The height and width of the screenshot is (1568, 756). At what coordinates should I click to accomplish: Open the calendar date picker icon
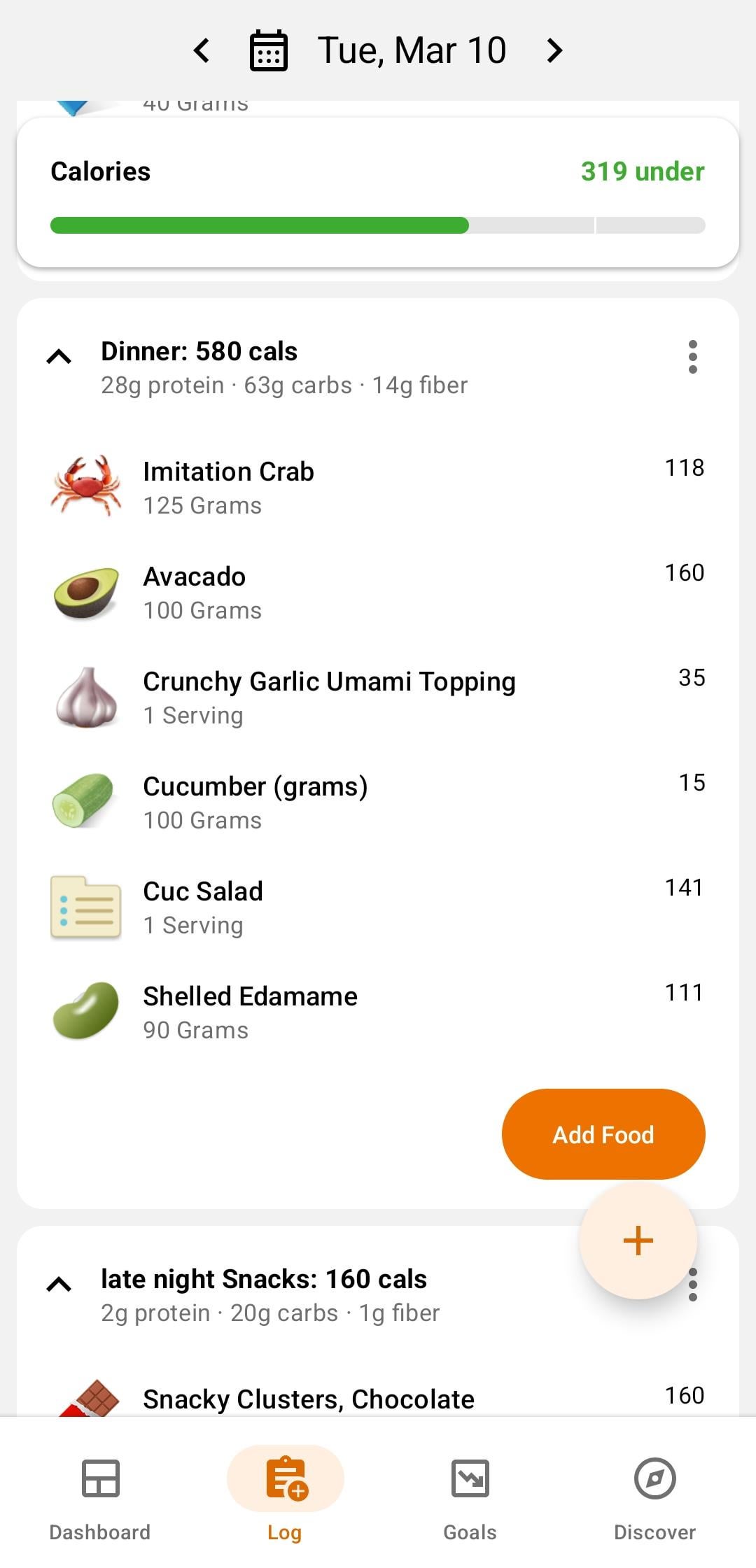coord(269,50)
